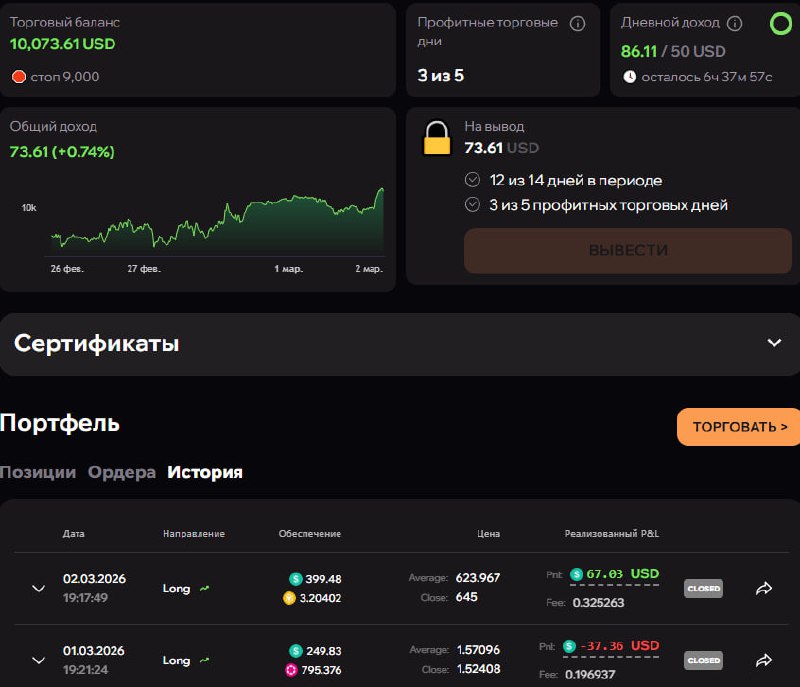Click checkmark for 12 из 14 дней
The height and width of the screenshot is (687, 800).
pos(473,180)
